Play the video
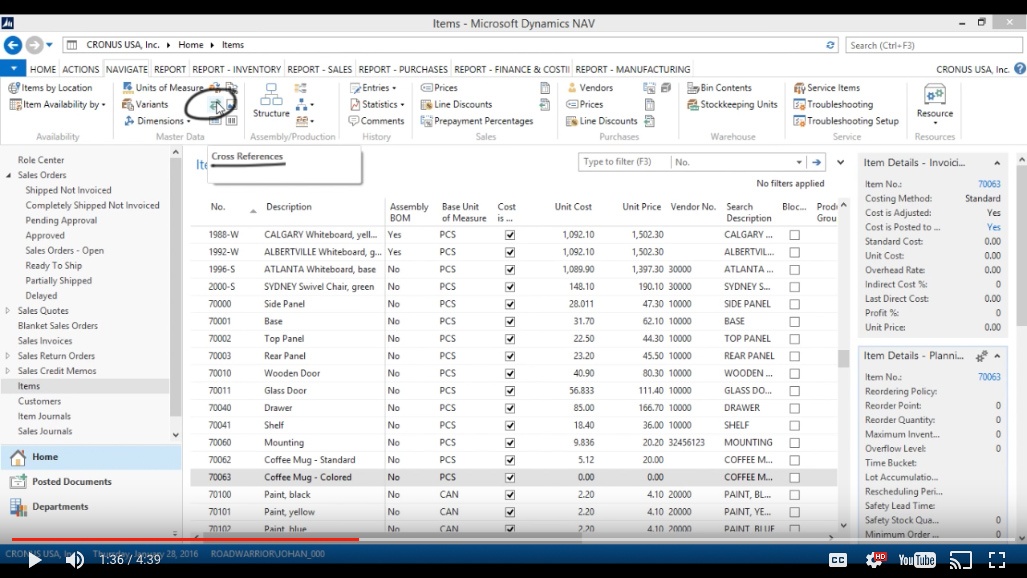 coord(34,560)
